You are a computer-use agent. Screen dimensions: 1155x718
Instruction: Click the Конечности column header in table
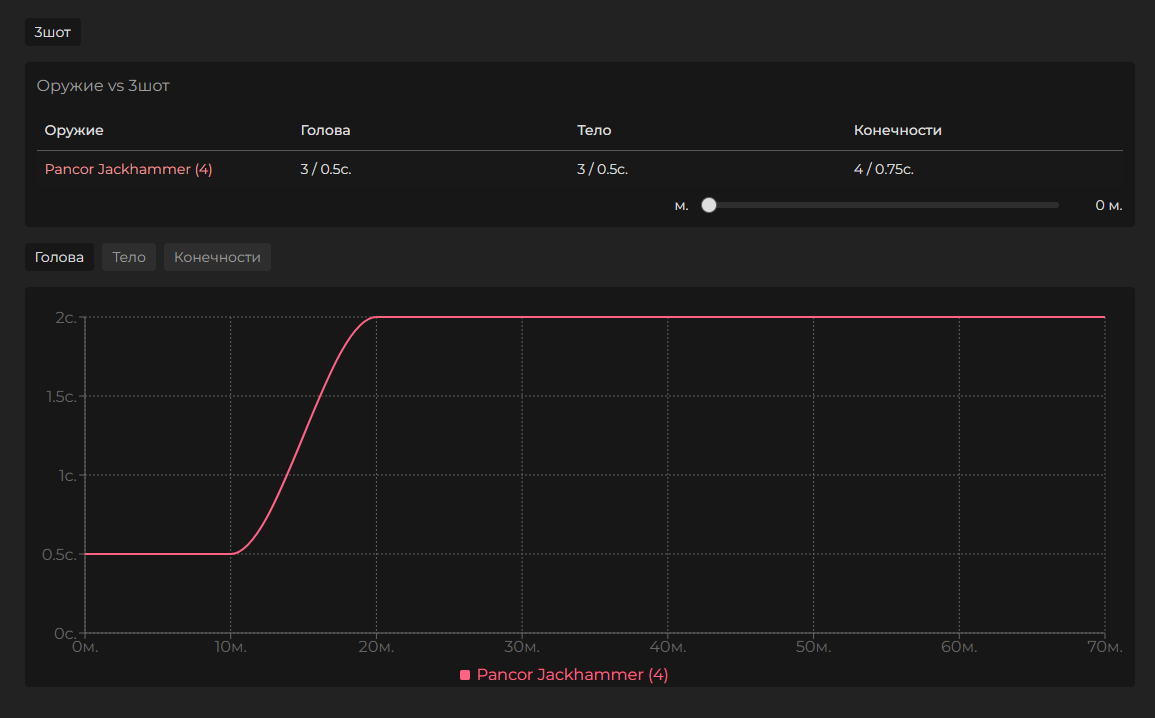point(897,130)
